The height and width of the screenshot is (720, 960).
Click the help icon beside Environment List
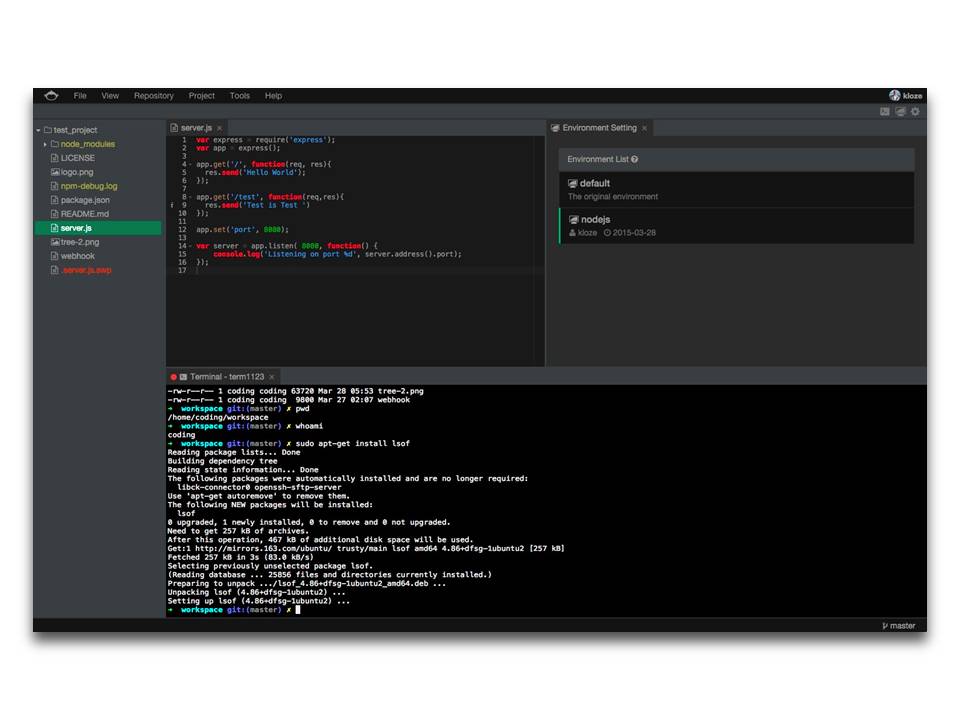click(634, 159)
